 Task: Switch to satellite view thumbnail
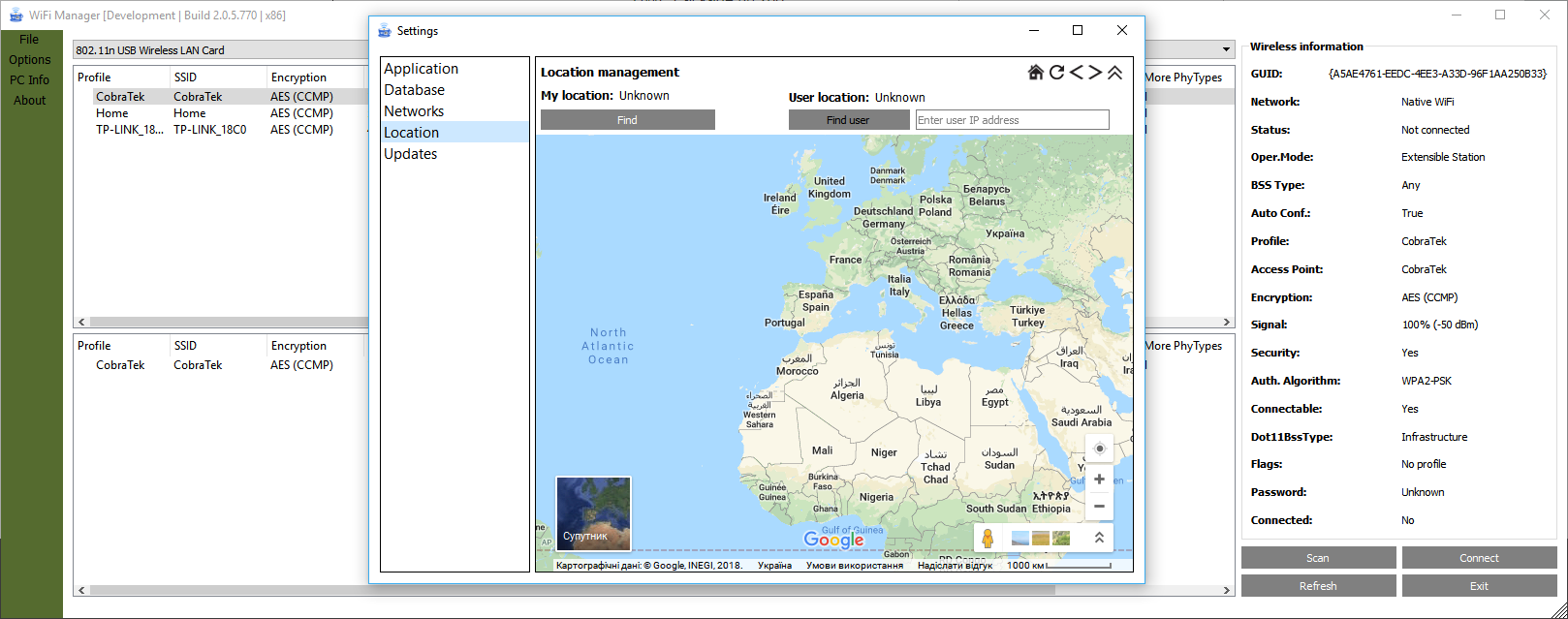pos(593,513)
